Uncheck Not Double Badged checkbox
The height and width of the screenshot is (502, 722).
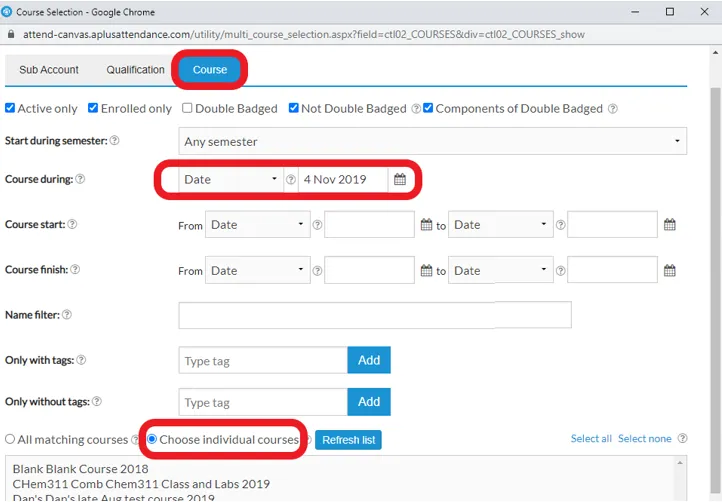pyautogui.click(x=293, y=108)
